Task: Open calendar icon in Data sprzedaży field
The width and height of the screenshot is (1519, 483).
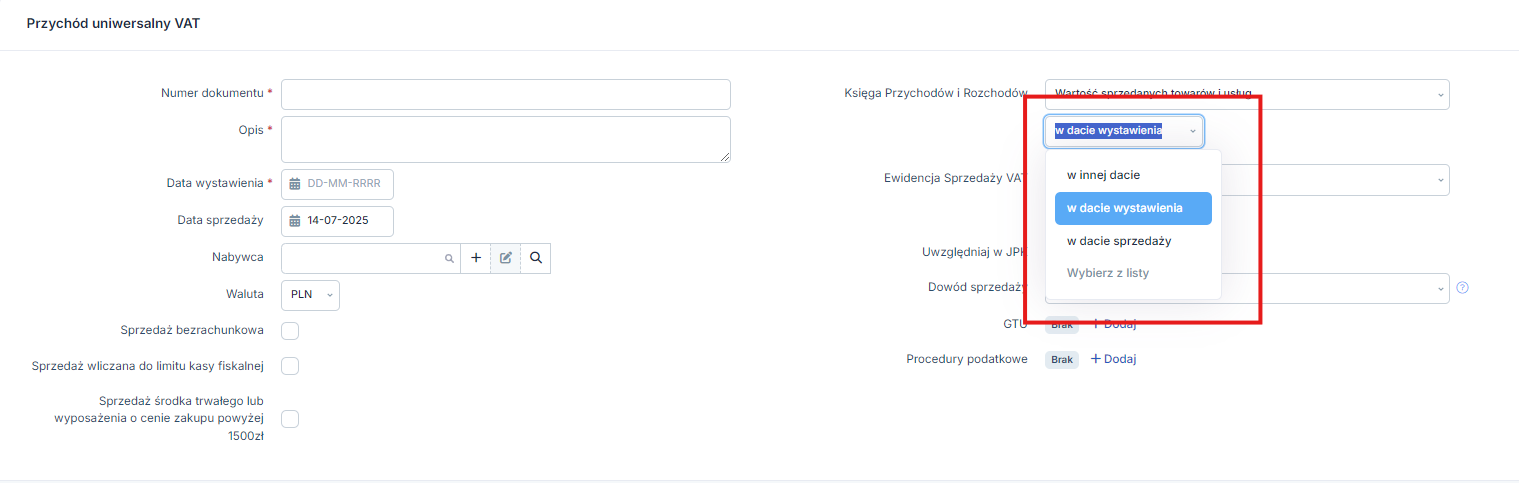Action: point(295,221)
